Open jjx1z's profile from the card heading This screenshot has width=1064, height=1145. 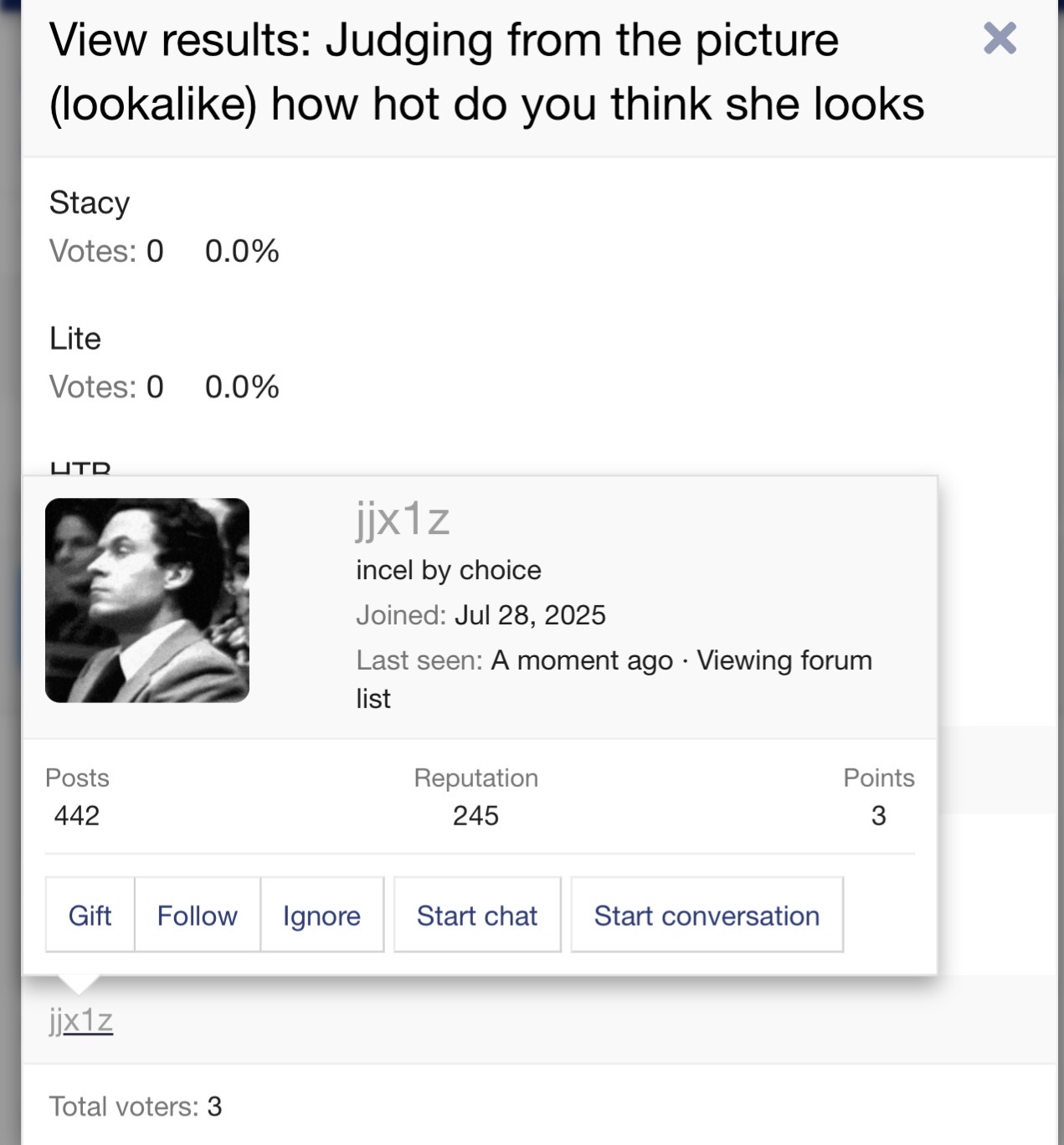click(403, 518)
